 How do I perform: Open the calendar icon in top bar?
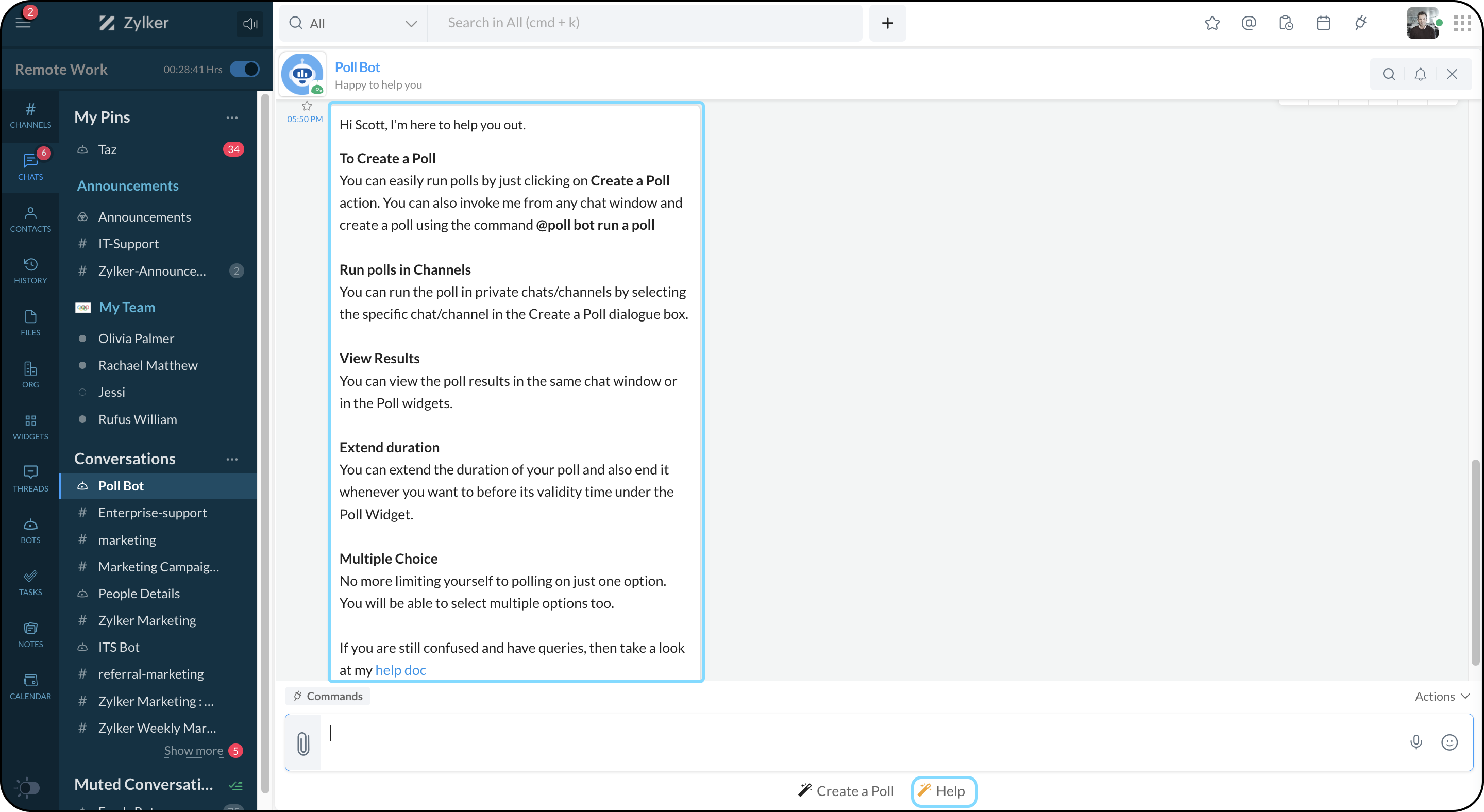click(x=1323, y=23)
